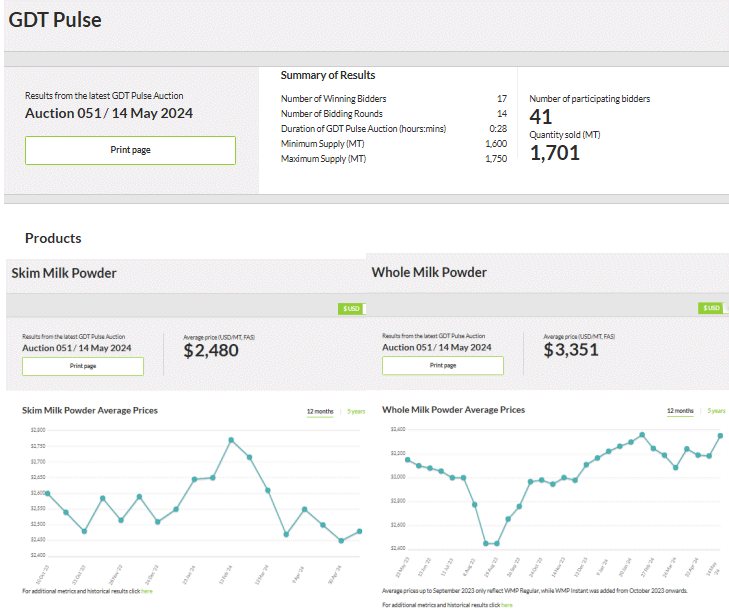Viewport: 729px width, 612px height.
Task: Click the auction duration value 0:28
Action: click(x=498, y=128)
